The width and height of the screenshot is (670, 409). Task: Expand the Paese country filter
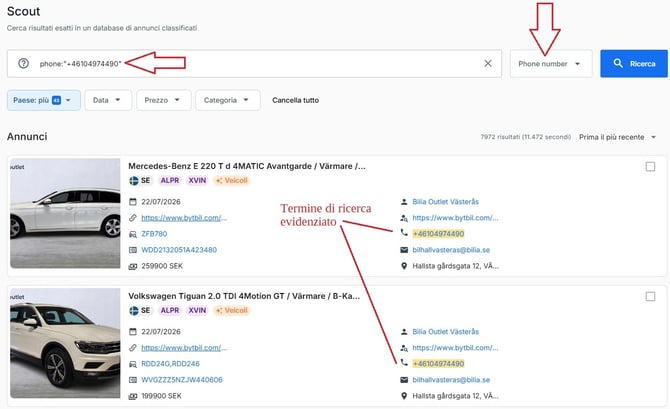(44, 100)
